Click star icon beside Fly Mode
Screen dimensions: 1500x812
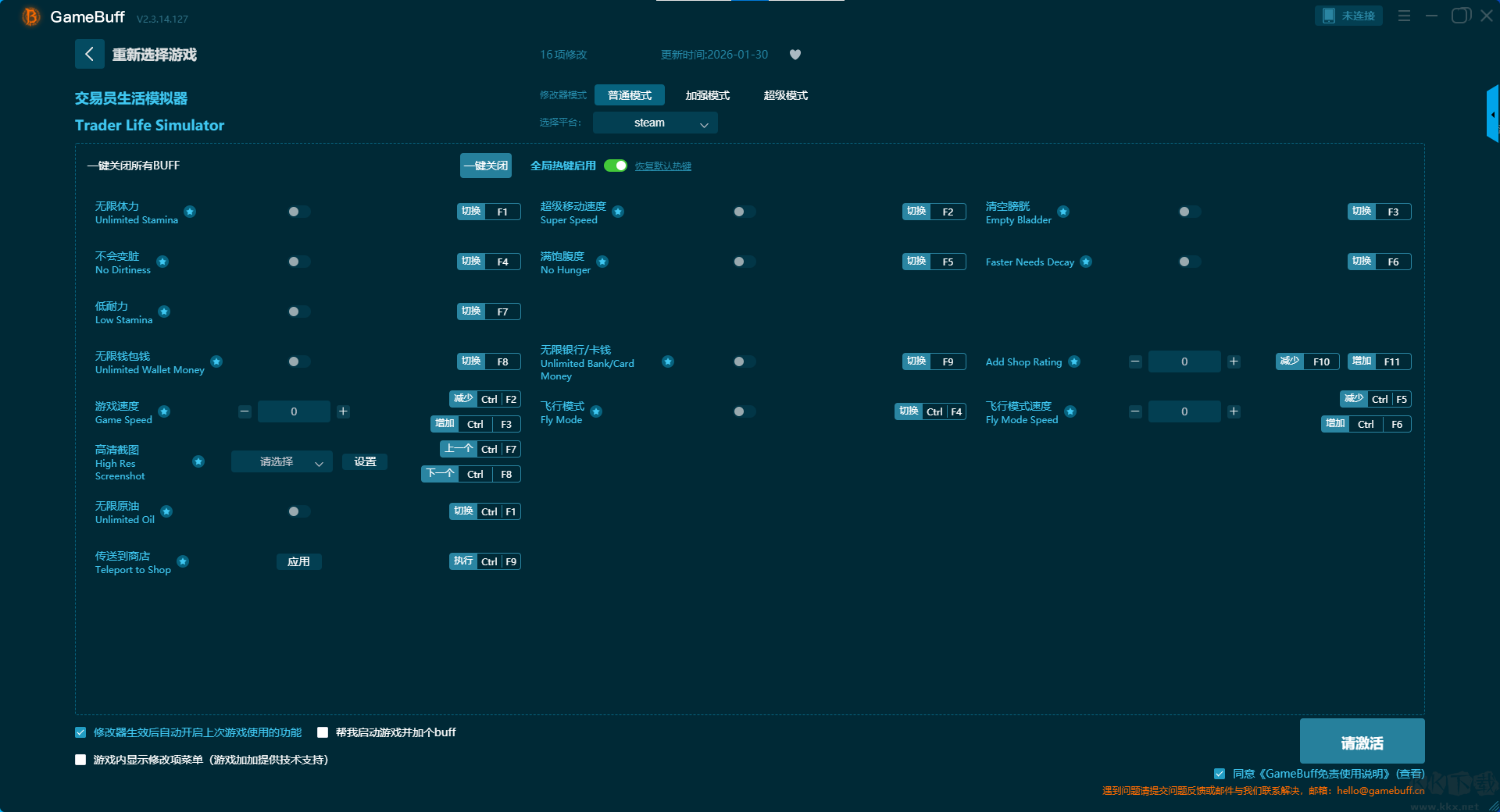tap(596, 411)
